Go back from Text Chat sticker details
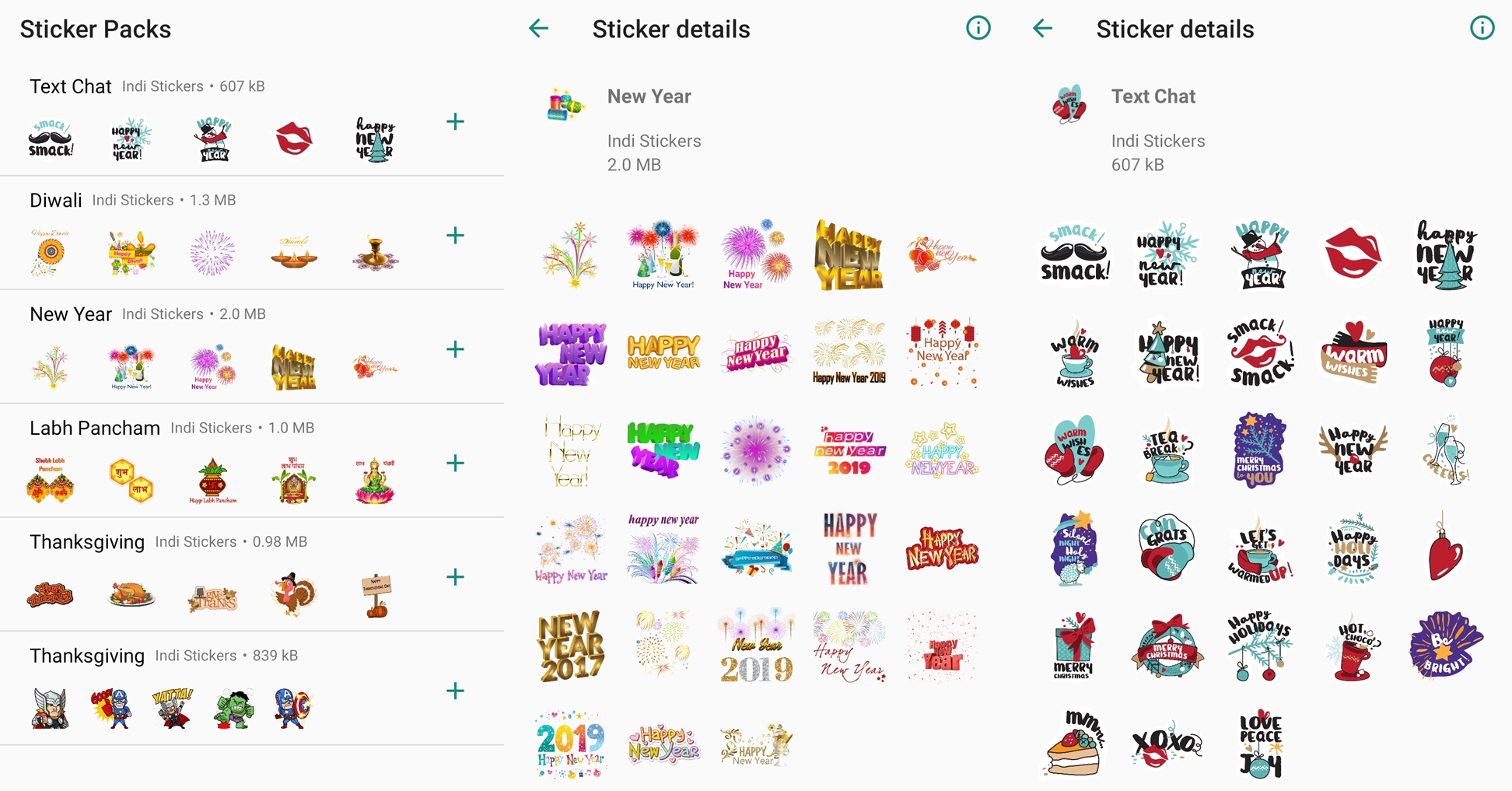The image size is (1512, 791). (1042, 29)
